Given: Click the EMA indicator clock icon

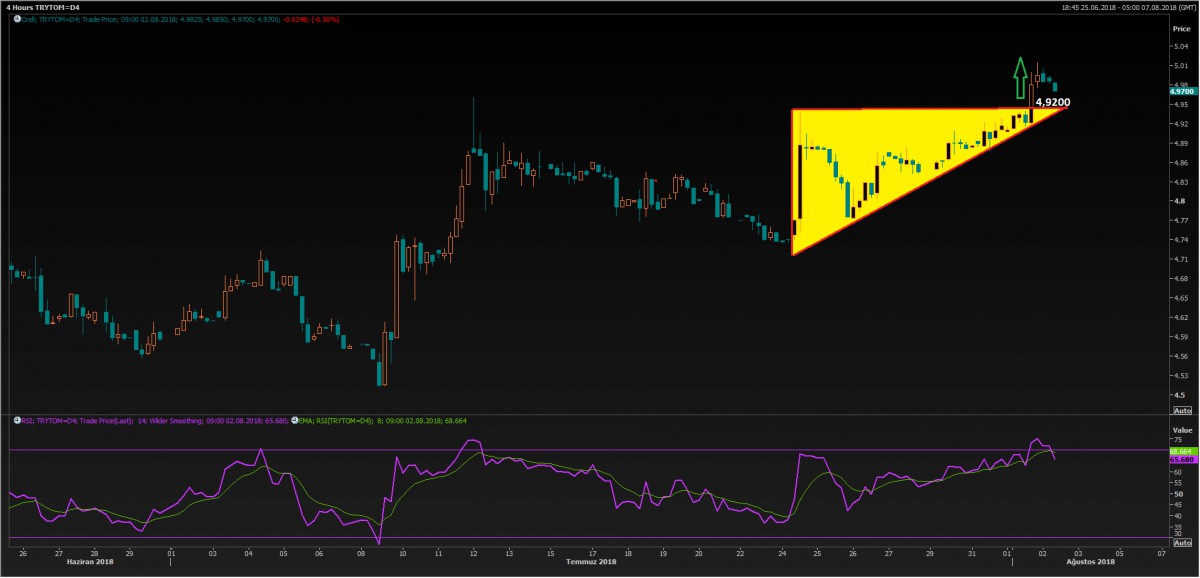Looking at the screenshot, I should coord(294,420).
